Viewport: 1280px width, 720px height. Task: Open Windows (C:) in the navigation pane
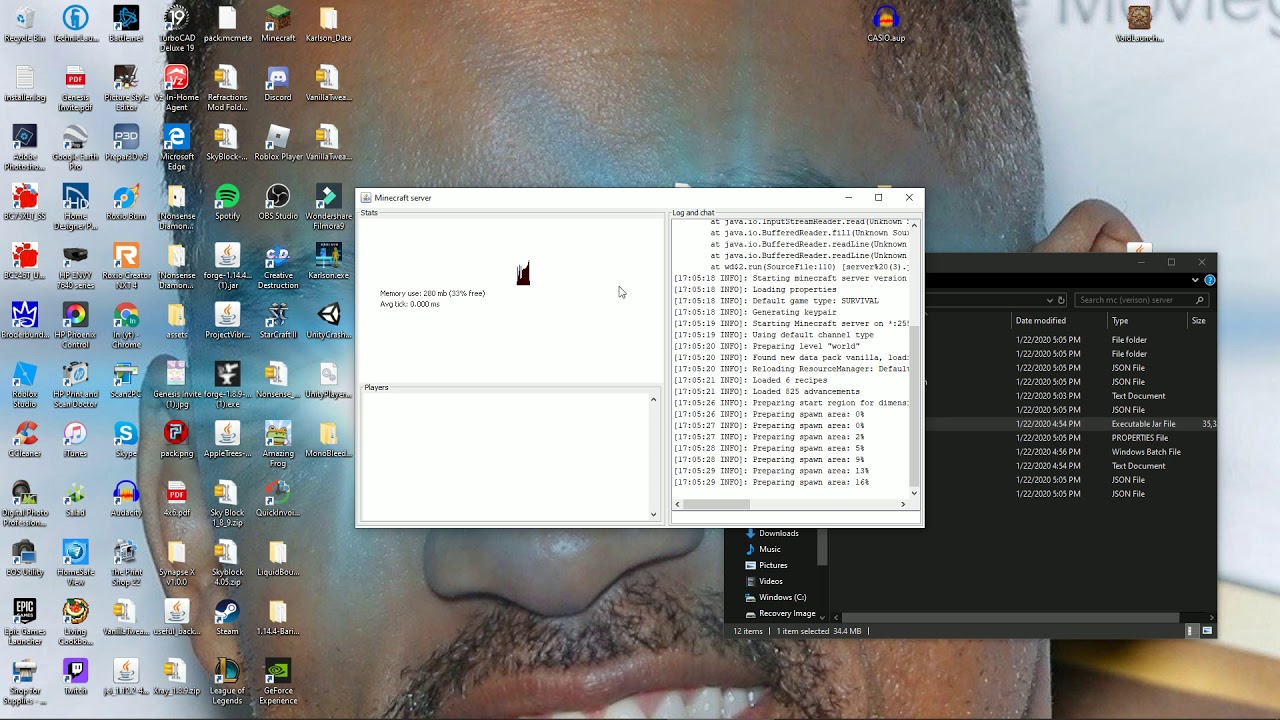pyautogui.click(x=782, y=597)
